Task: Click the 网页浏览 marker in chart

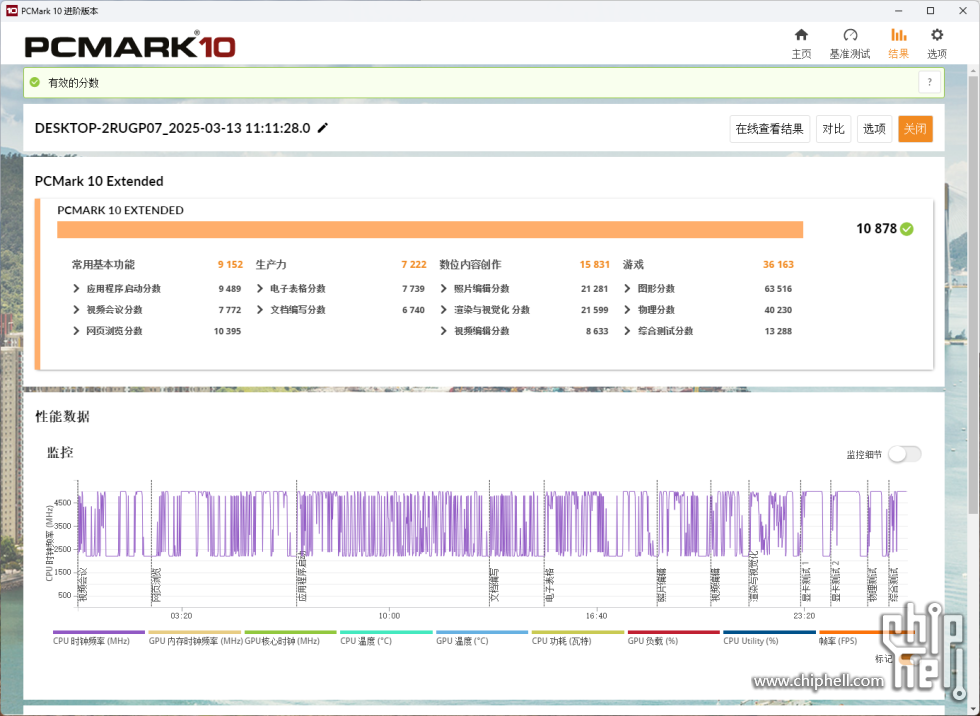Action: 156,585
